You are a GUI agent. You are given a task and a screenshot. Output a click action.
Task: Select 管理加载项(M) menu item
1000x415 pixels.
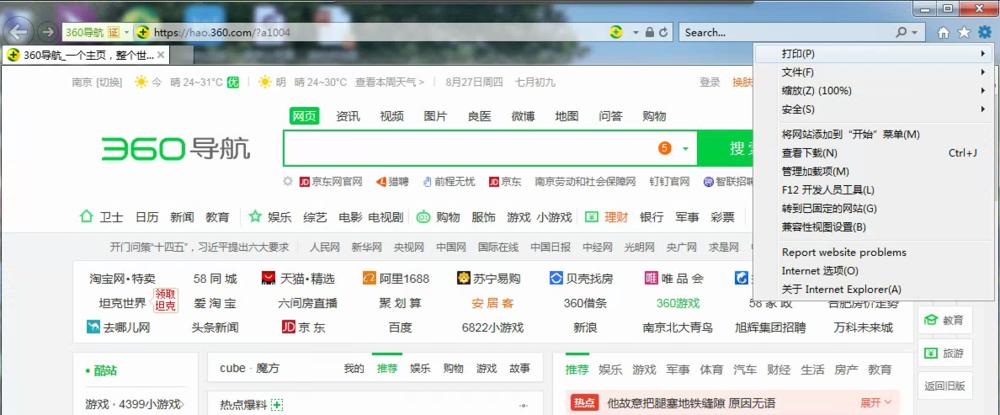tap(873, 171)
